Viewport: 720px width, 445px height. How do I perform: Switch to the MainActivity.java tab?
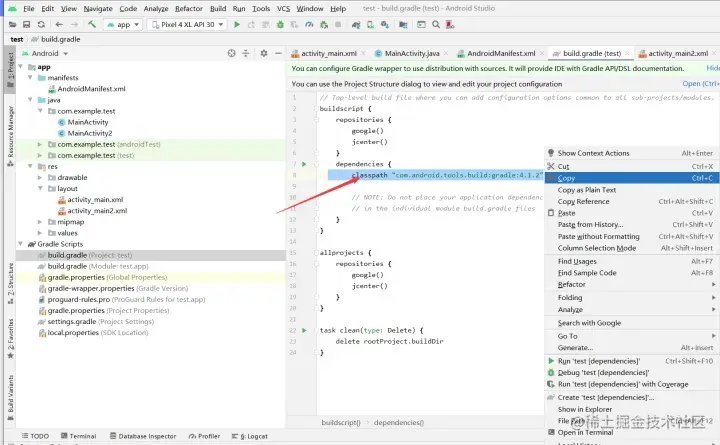pos(411,53)
